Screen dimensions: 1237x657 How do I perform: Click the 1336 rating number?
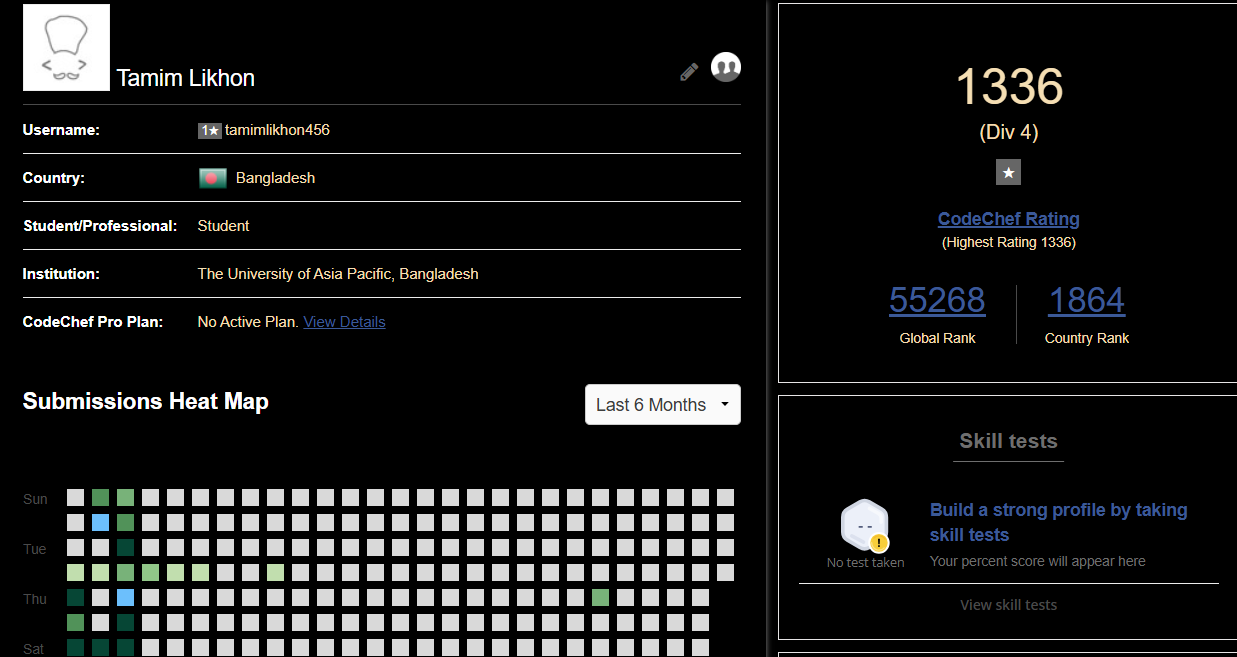[x=1008, y=87]
